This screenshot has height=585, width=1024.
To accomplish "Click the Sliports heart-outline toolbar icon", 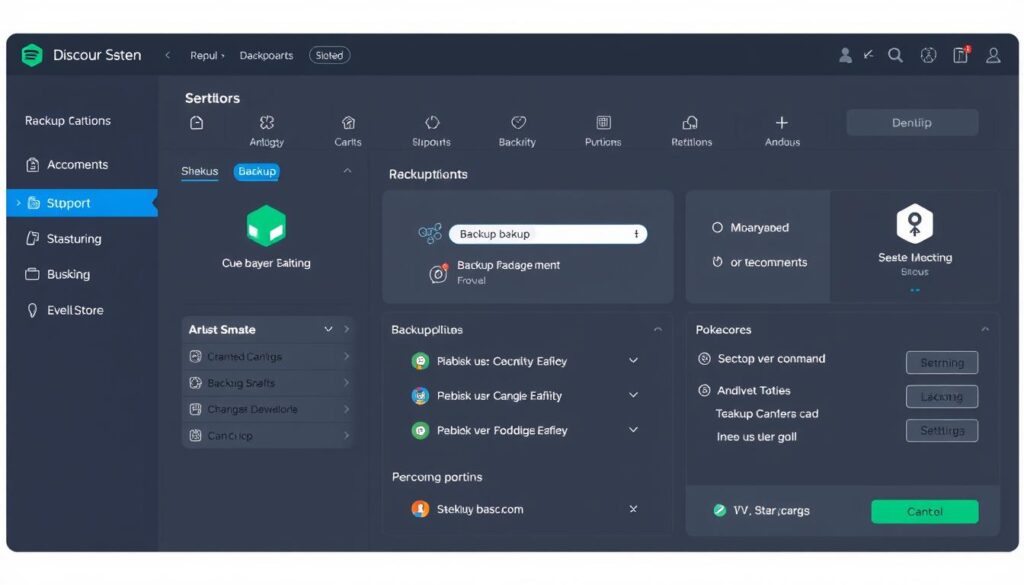I will [431, 121].
